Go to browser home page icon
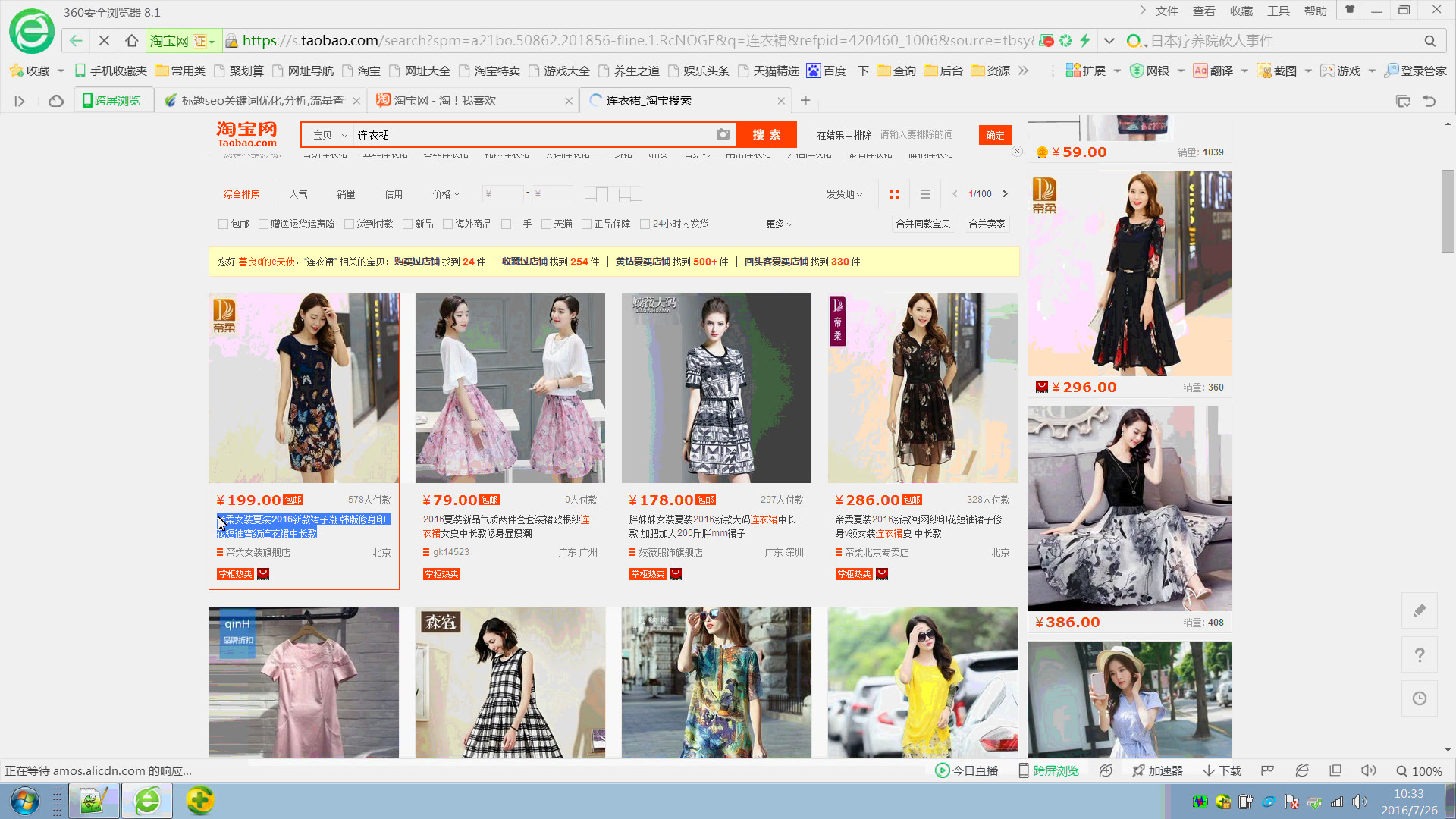The width and height of the screenshot is (1456, 819). click(x=132, y=41)
